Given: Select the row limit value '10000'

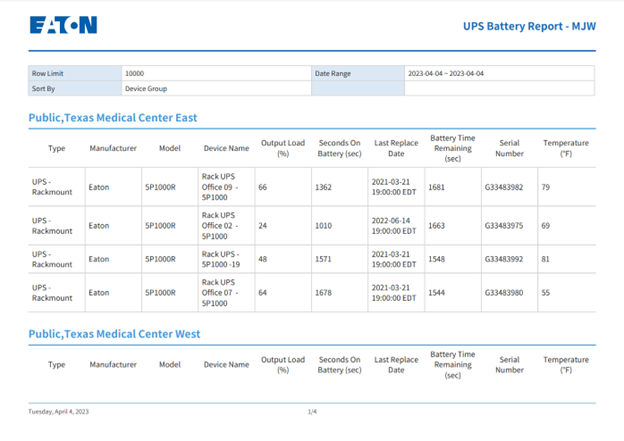Looking at the screenshot, I should coord(135,73).
